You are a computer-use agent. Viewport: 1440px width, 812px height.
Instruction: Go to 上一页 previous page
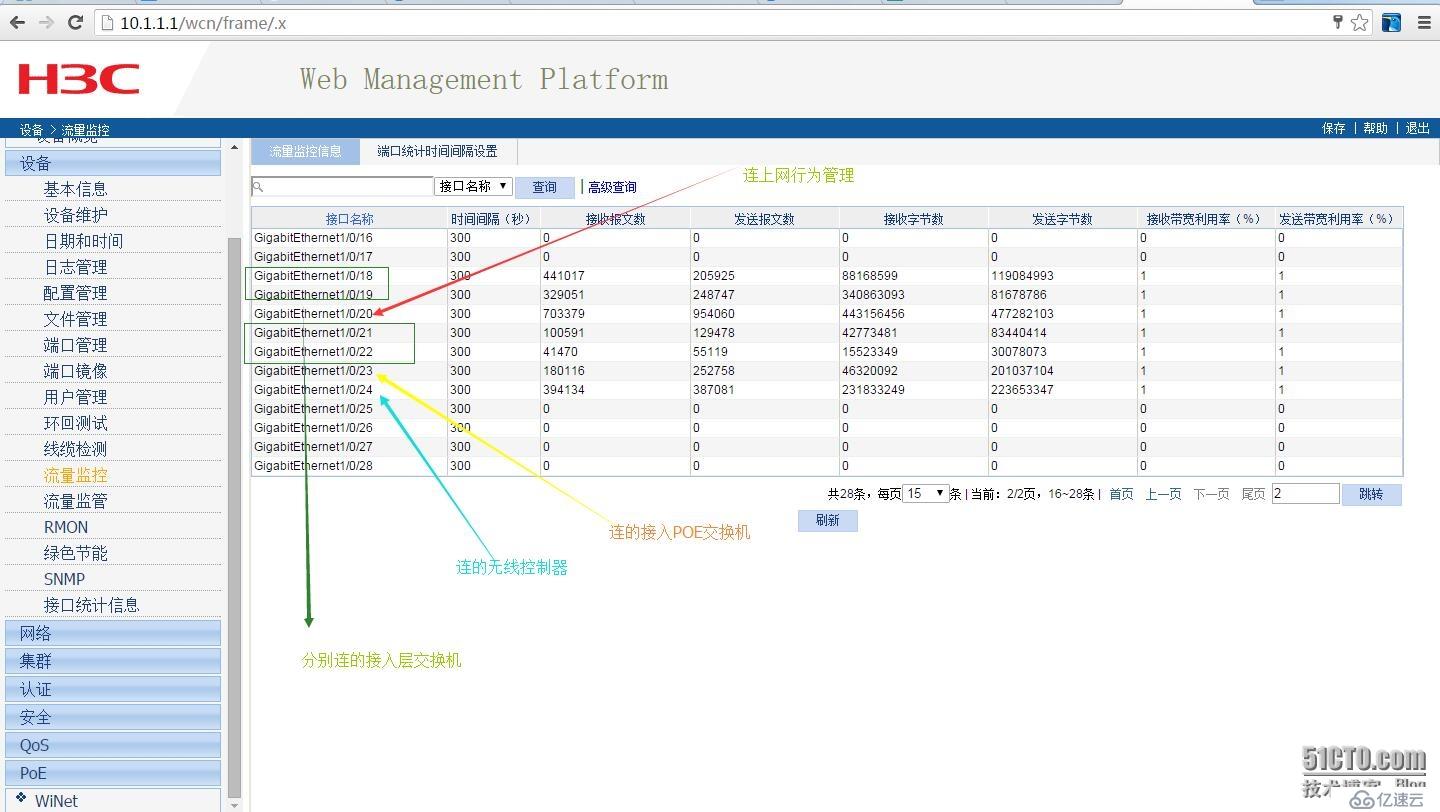(1163, 494)
